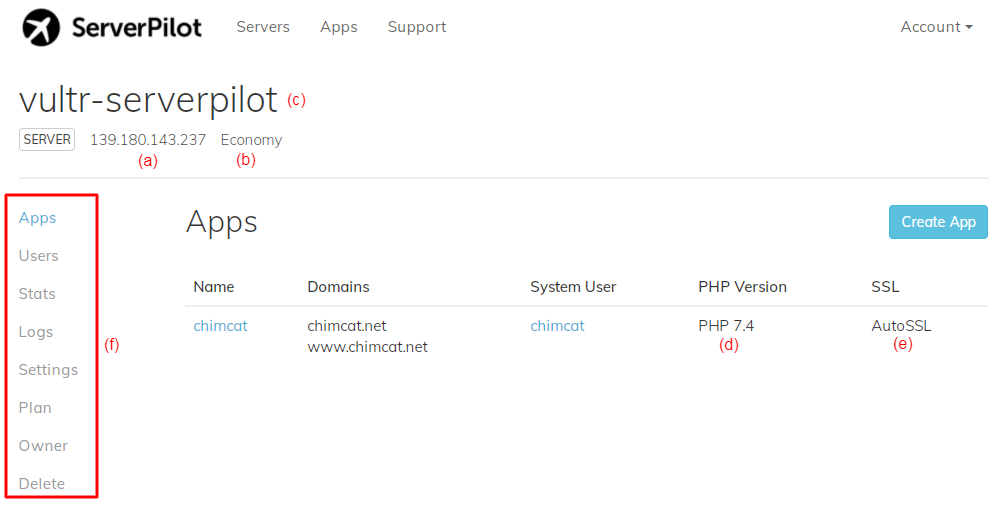The image size is (1003, 505).
Task: Open the Servers navigation menu
Action: [263, 27]
